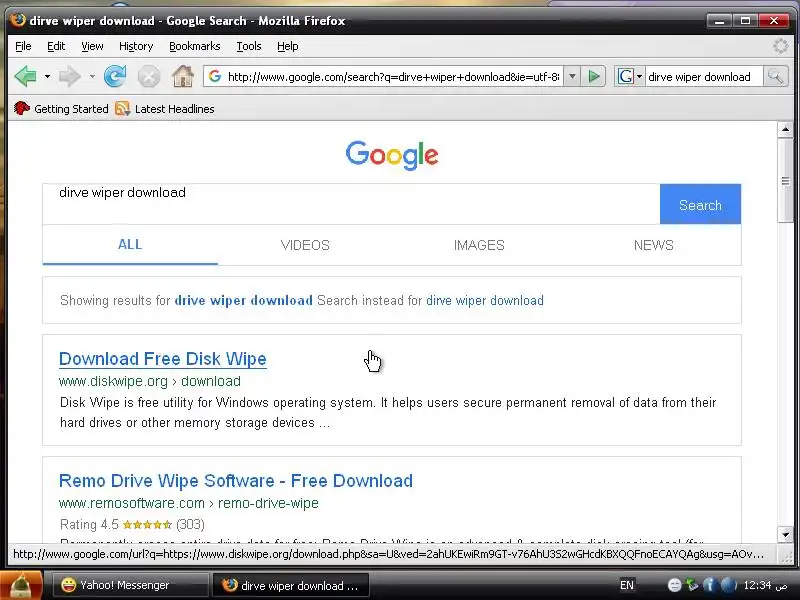Open the Getting Started bookmark
800x600 pixels.
[x=61, y=109]
